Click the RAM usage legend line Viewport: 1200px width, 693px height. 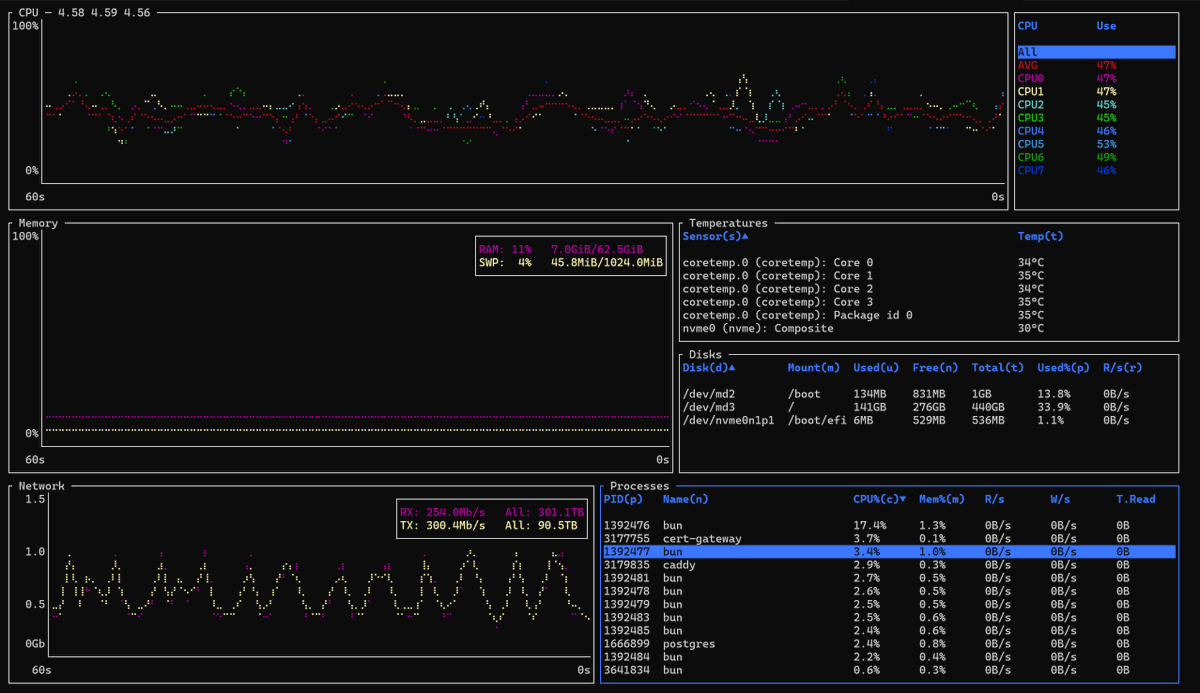pyautogui.click(x=560, y=249)
